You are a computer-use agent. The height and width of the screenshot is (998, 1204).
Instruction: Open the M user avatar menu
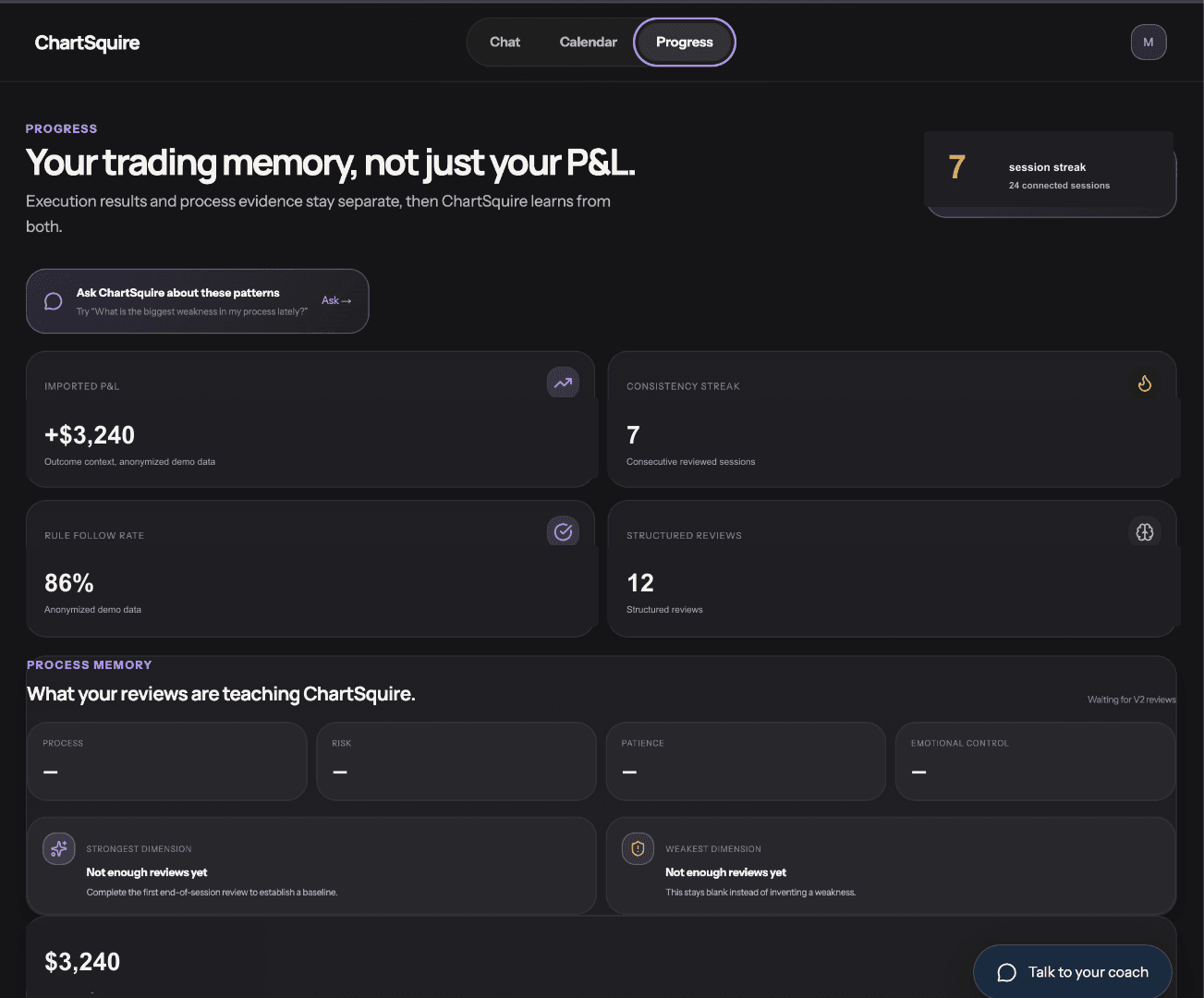1149,43
